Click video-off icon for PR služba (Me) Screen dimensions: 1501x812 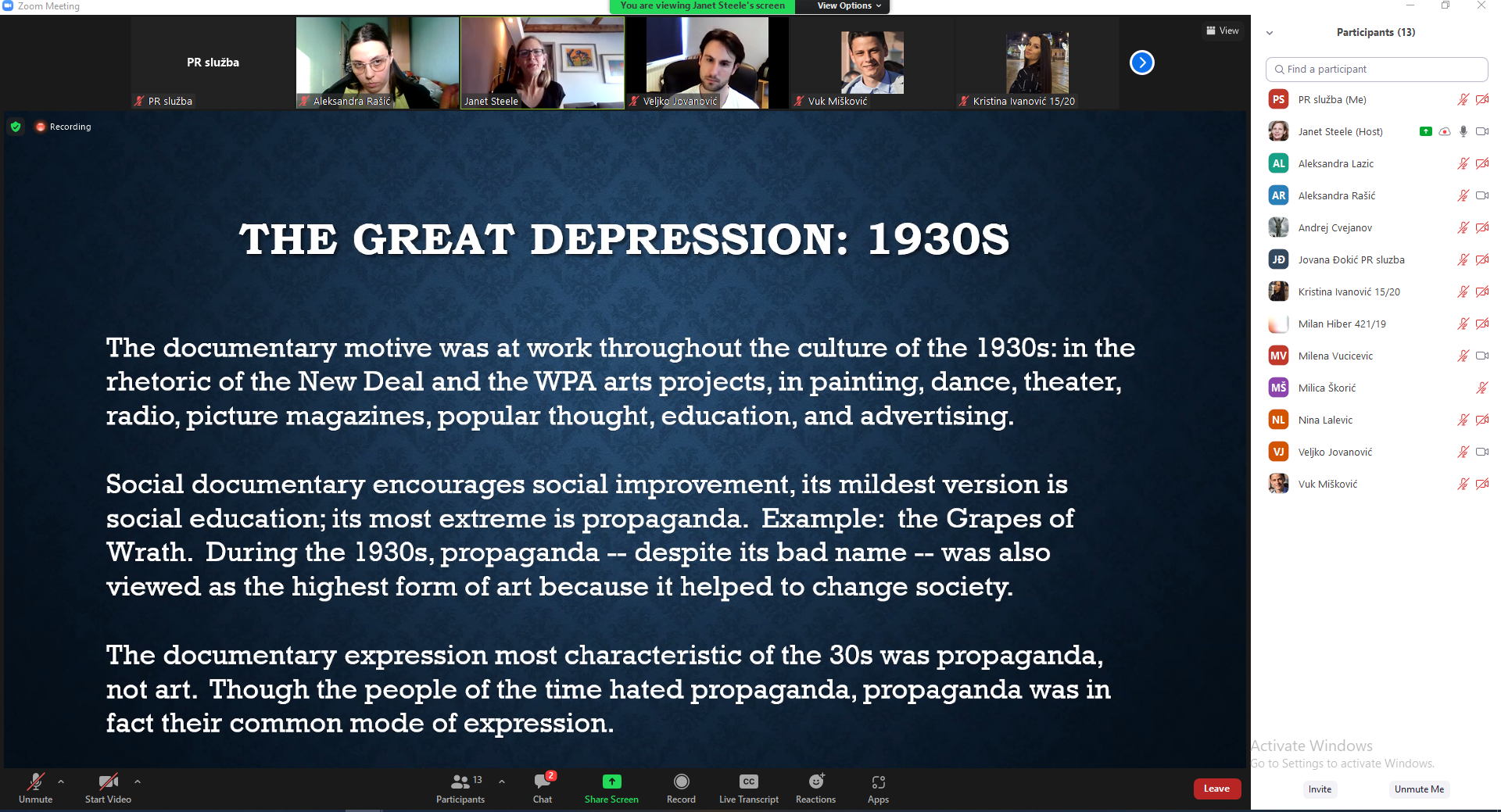pyautogui.click(x=1481, y=99)
